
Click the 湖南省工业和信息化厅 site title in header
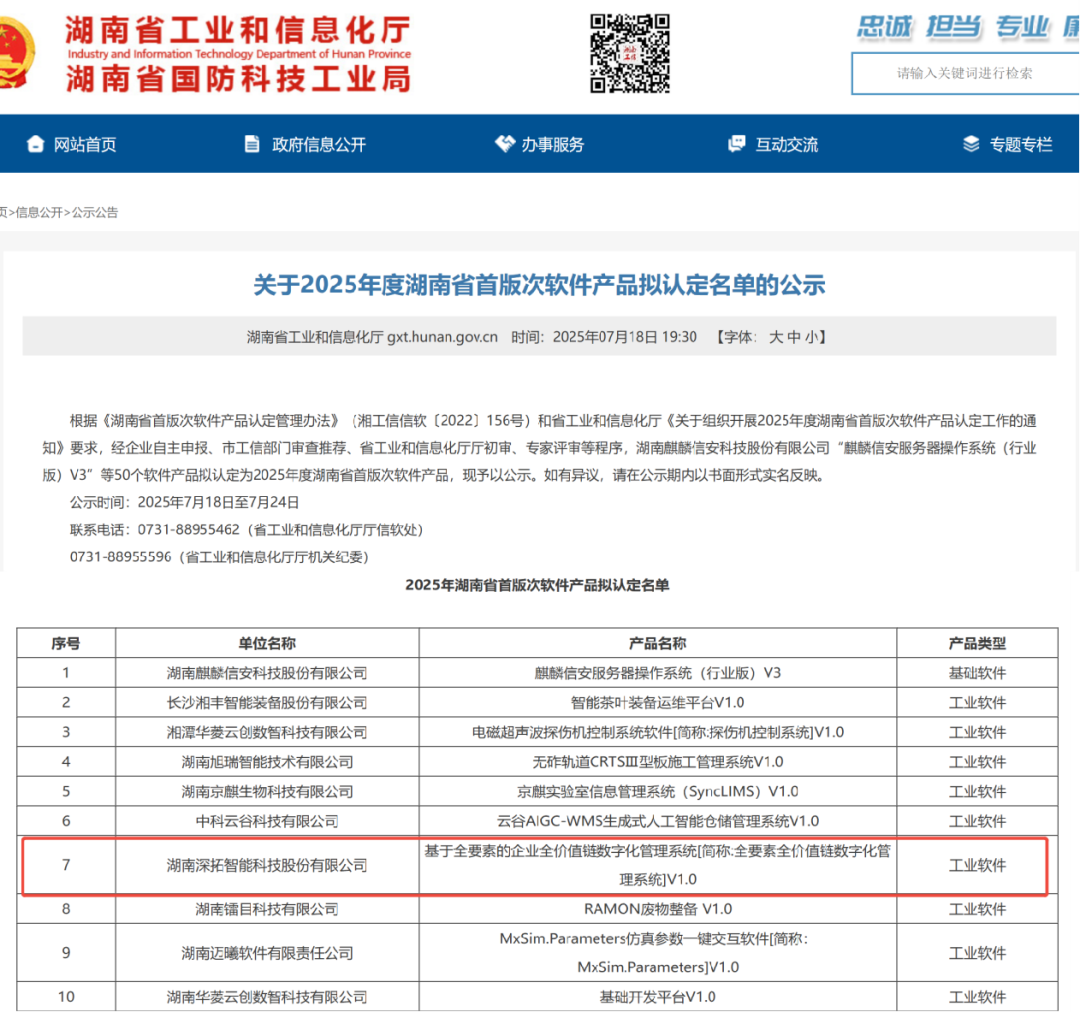[238, 29]
